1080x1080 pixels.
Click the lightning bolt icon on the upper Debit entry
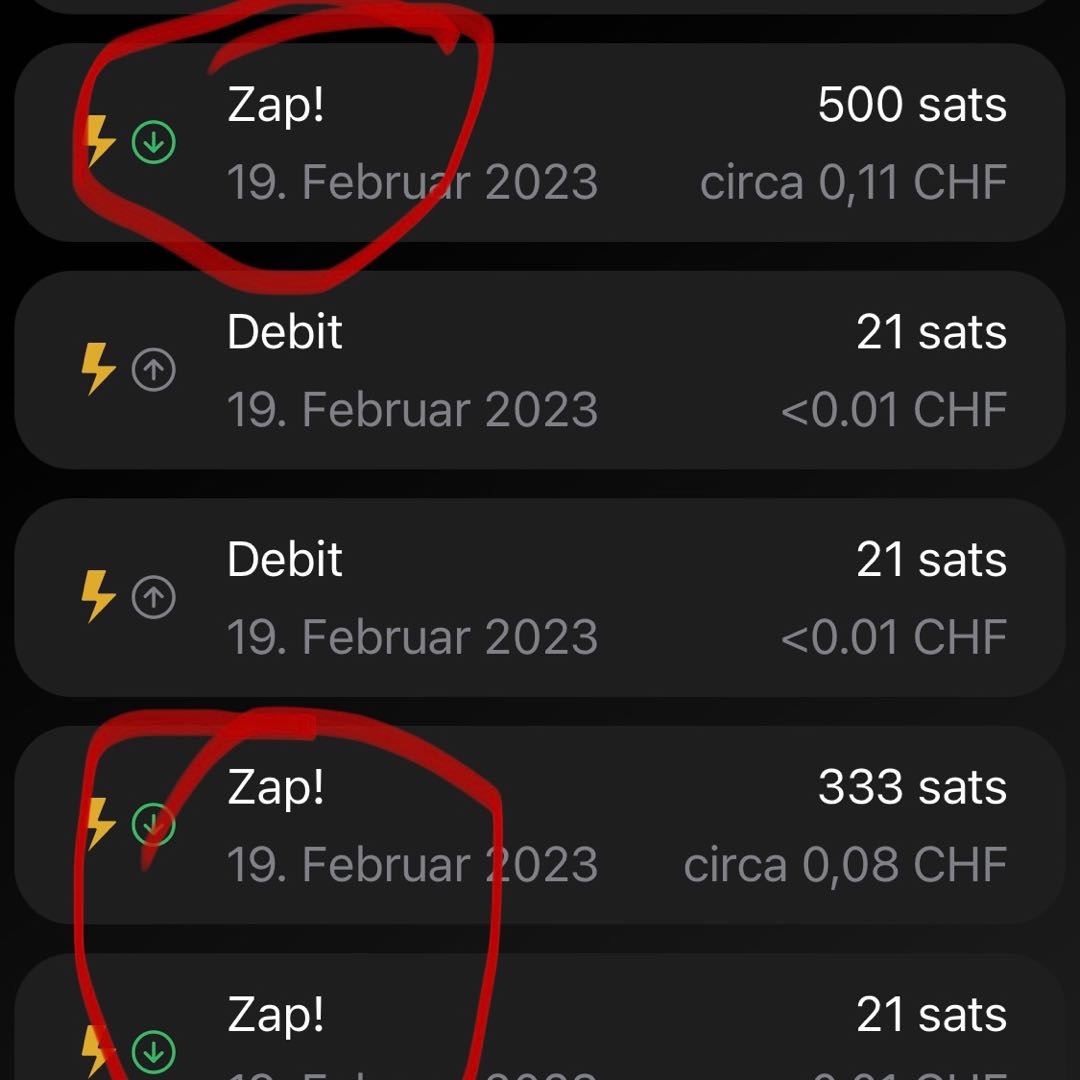(x=98, y=370)
